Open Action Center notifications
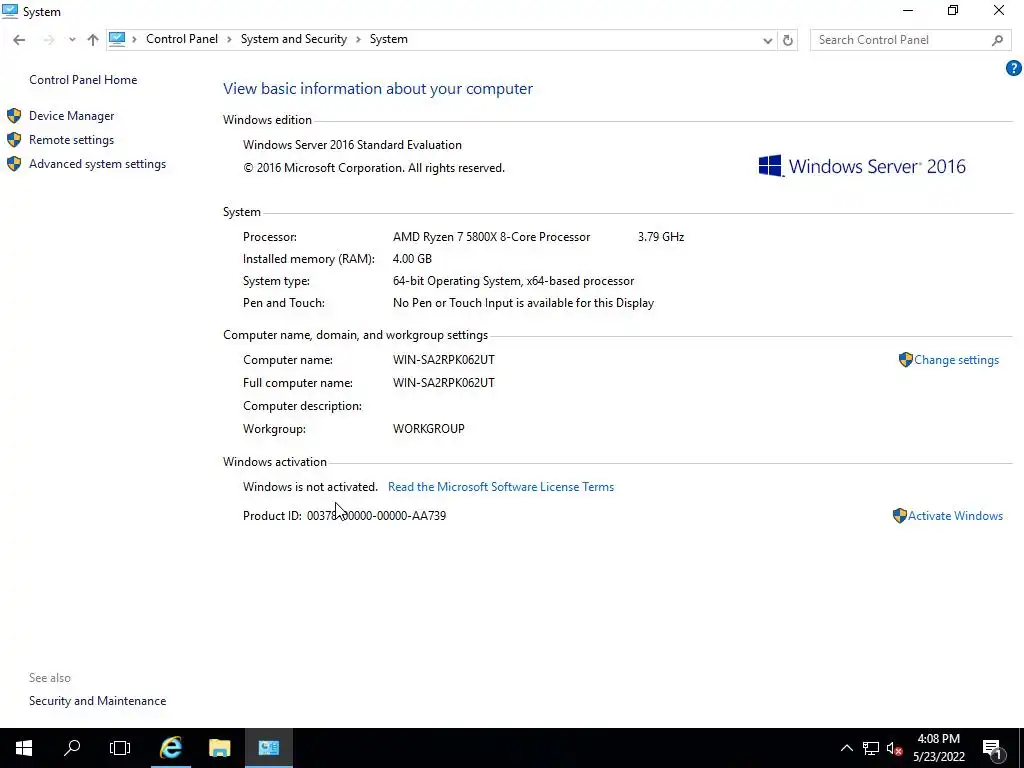Screen dimensions: 1024x768 pos(992,750)
